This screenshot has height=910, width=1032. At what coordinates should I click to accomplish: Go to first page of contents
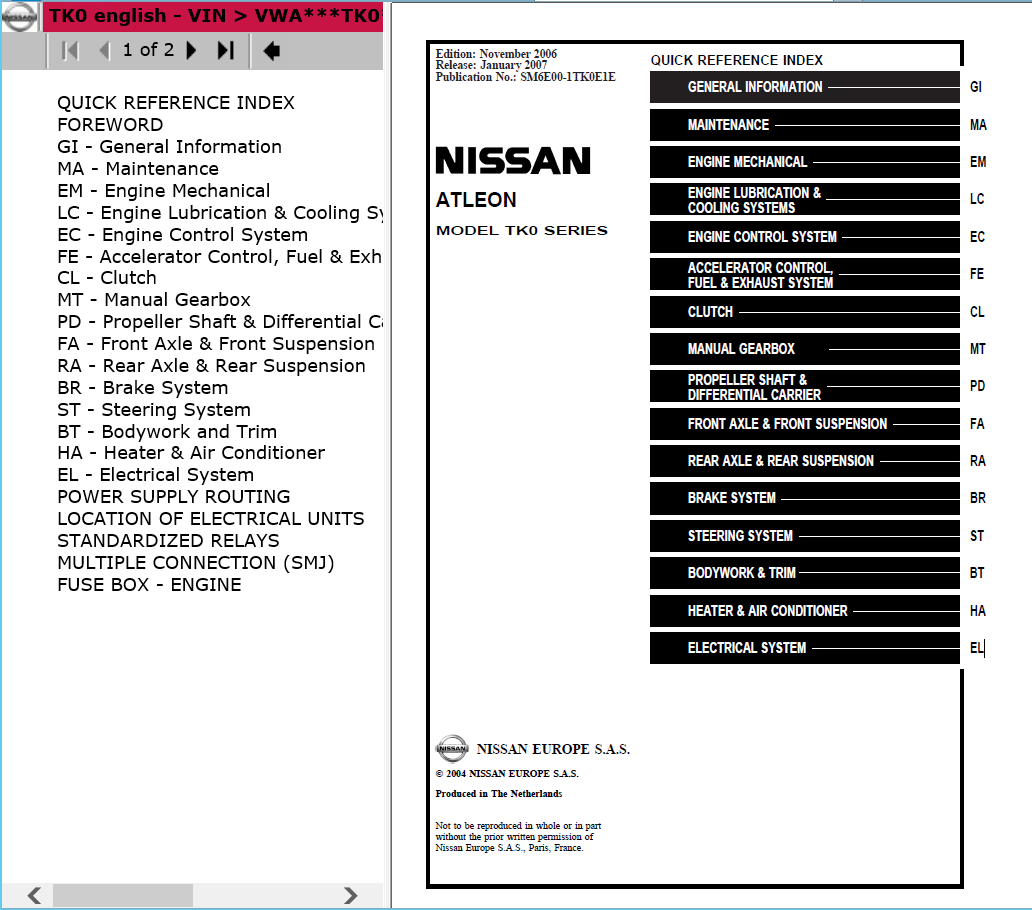tap(69, 51)
